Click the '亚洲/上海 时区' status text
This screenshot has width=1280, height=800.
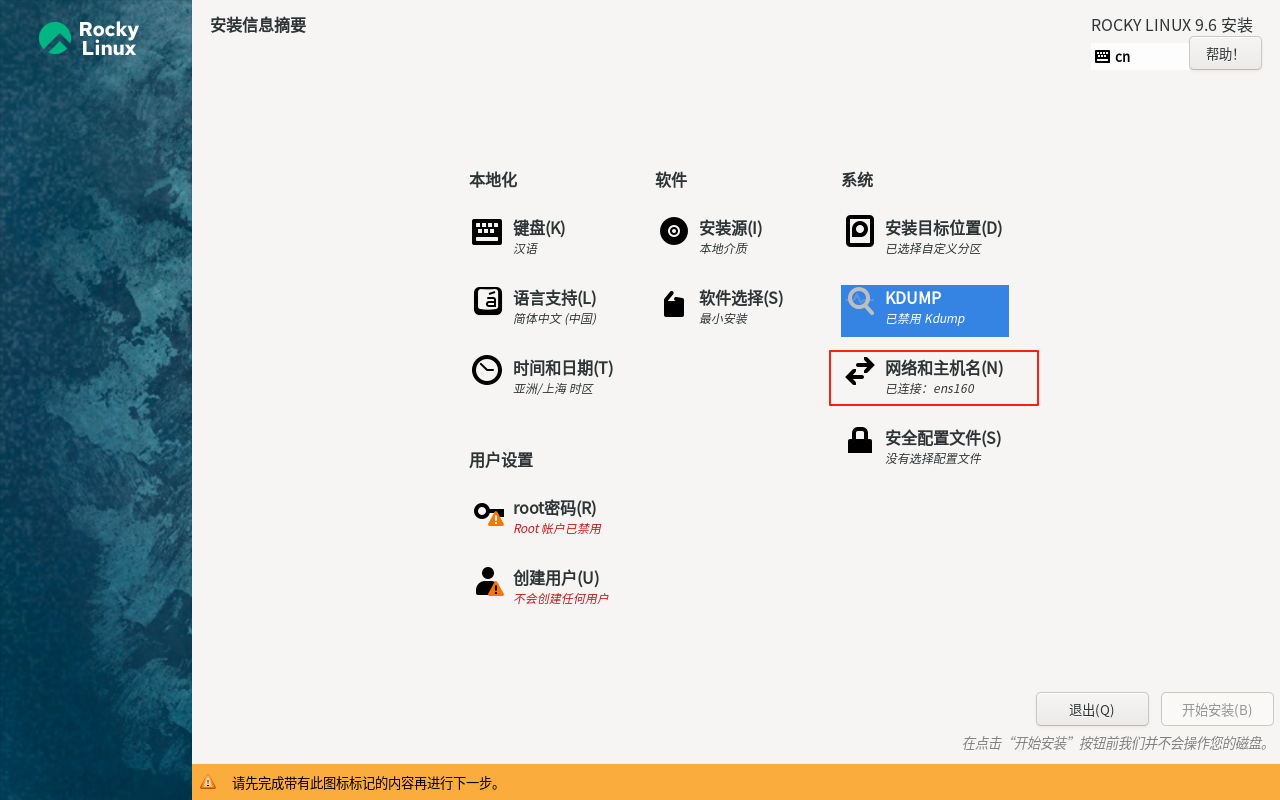(x=553, y=389)
